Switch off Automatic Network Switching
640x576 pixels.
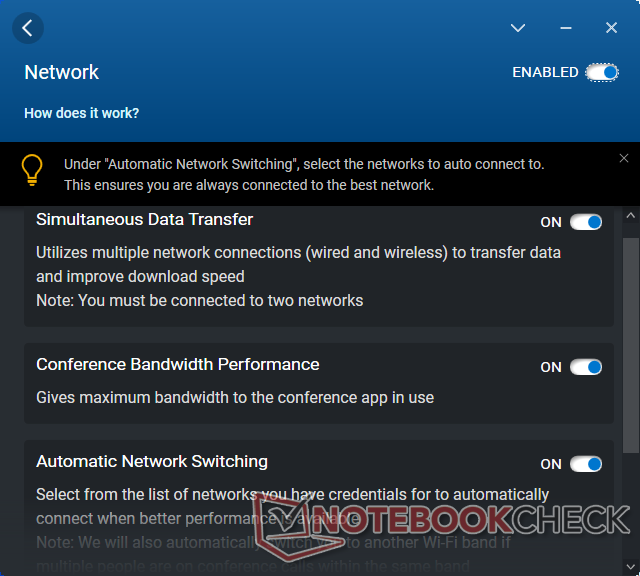(586, 464)
